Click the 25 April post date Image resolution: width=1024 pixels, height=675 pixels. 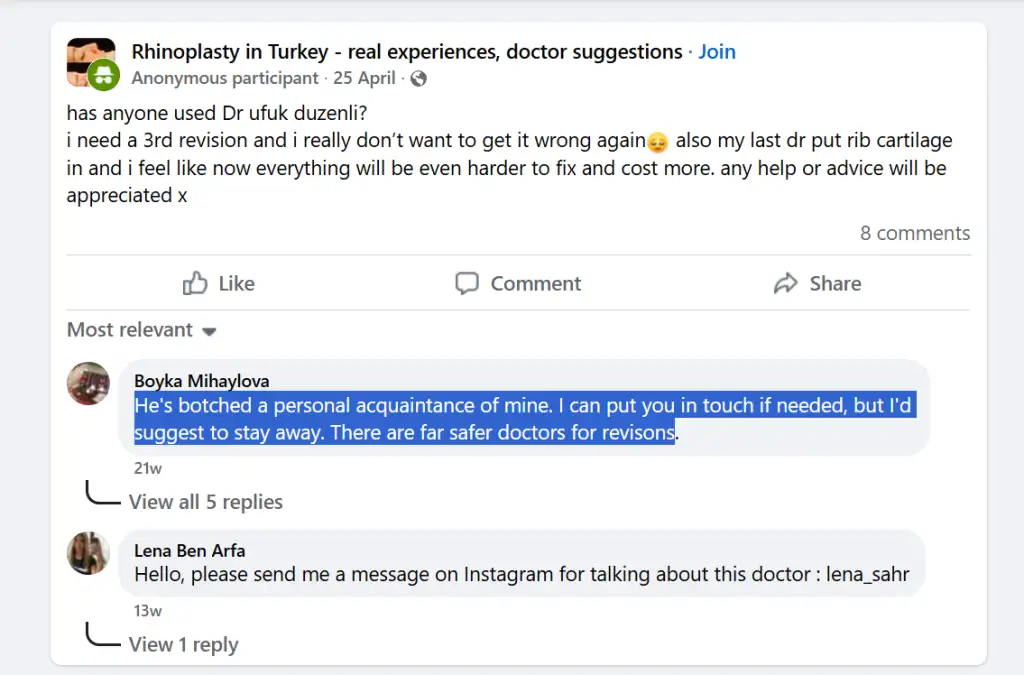click(x=364, y=78)
